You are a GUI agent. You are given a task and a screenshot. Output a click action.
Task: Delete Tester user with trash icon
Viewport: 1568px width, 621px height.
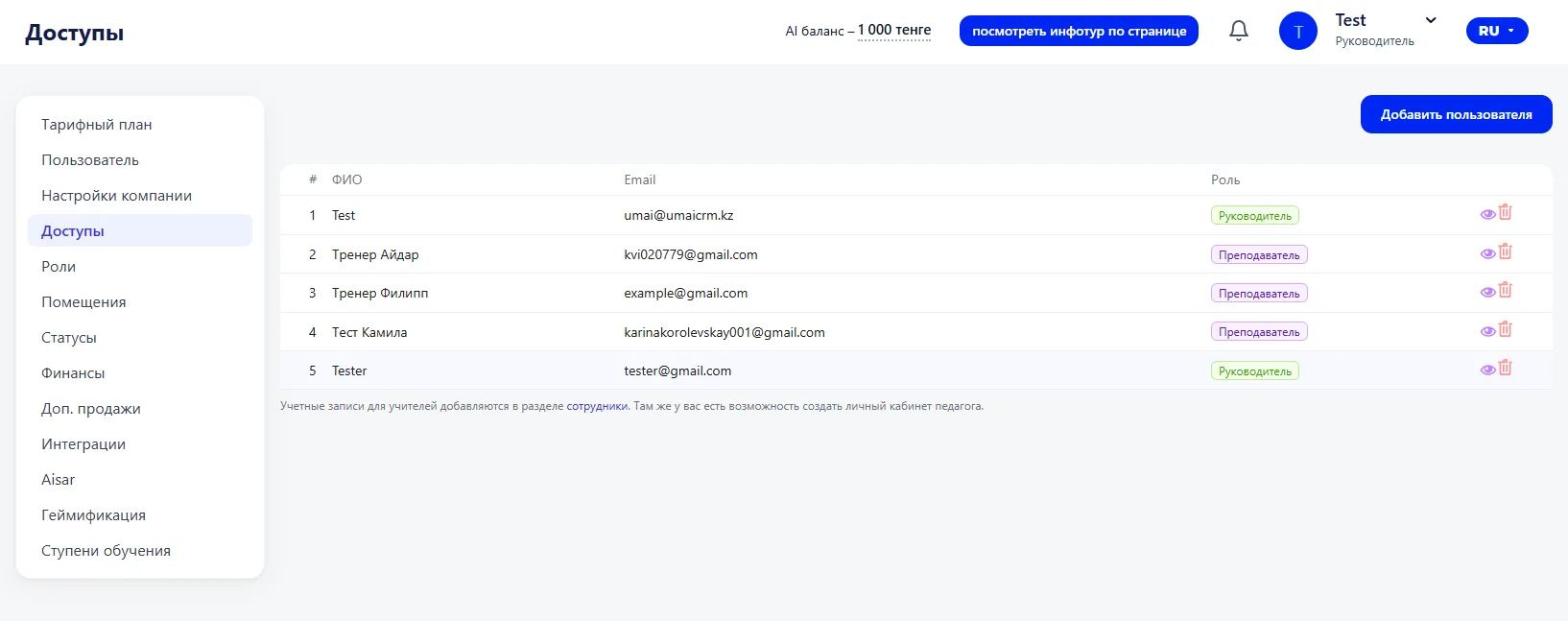(1506, 368)
